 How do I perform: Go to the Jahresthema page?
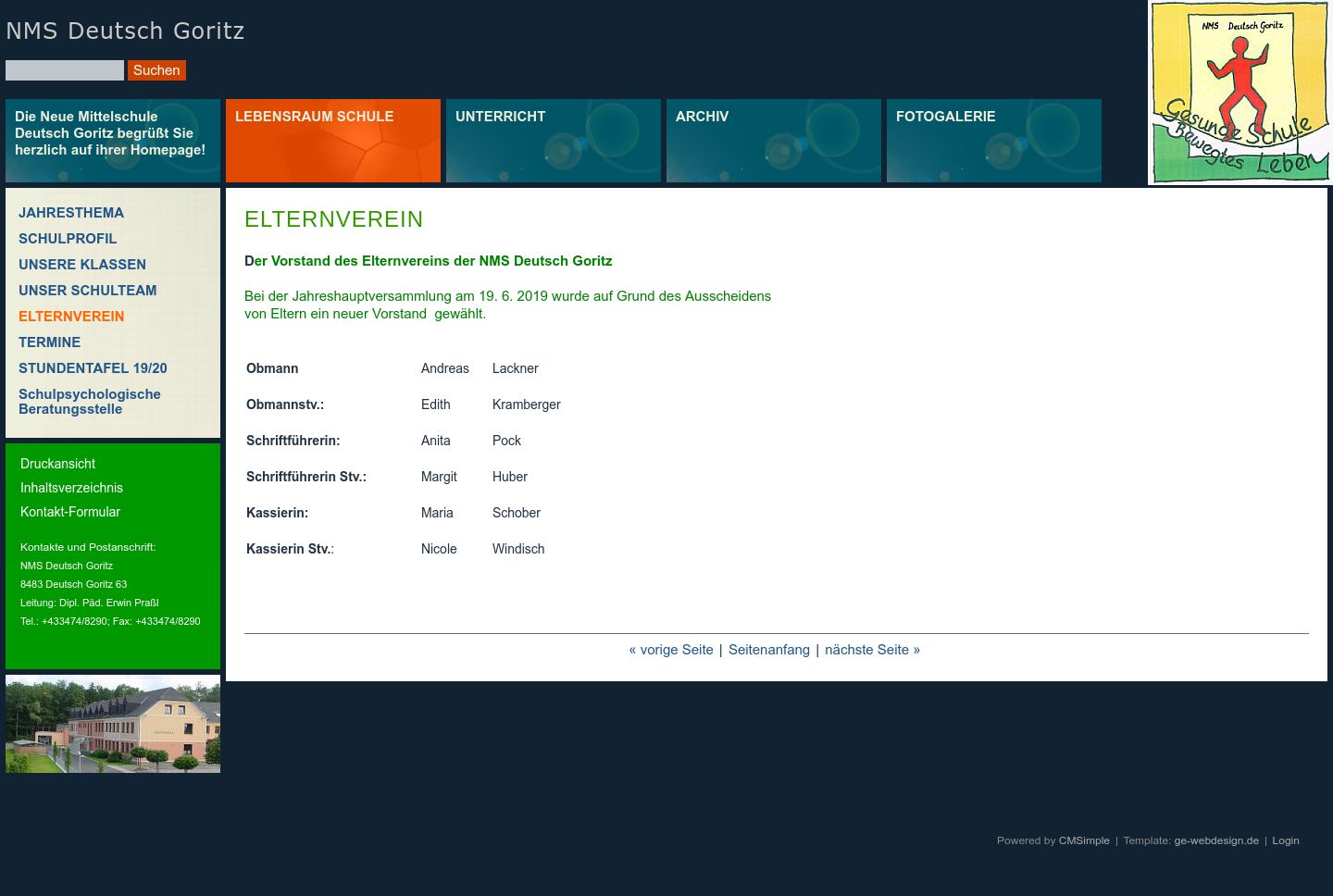point(71,213)
